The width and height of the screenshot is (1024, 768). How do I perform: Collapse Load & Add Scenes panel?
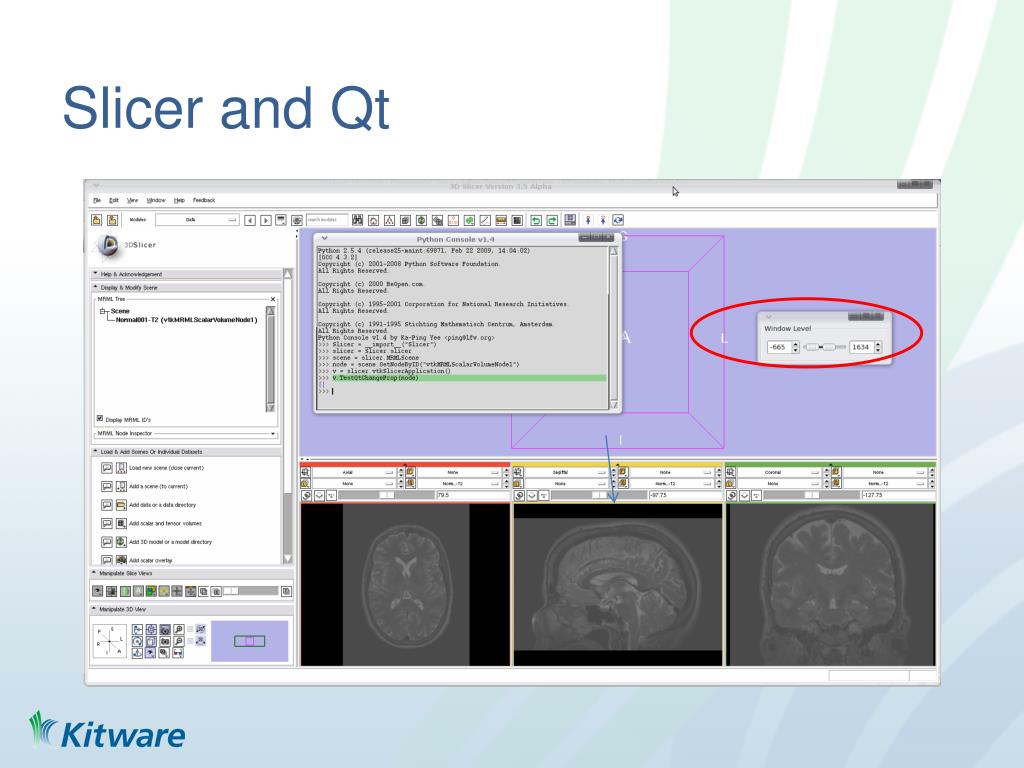point(187,452)
